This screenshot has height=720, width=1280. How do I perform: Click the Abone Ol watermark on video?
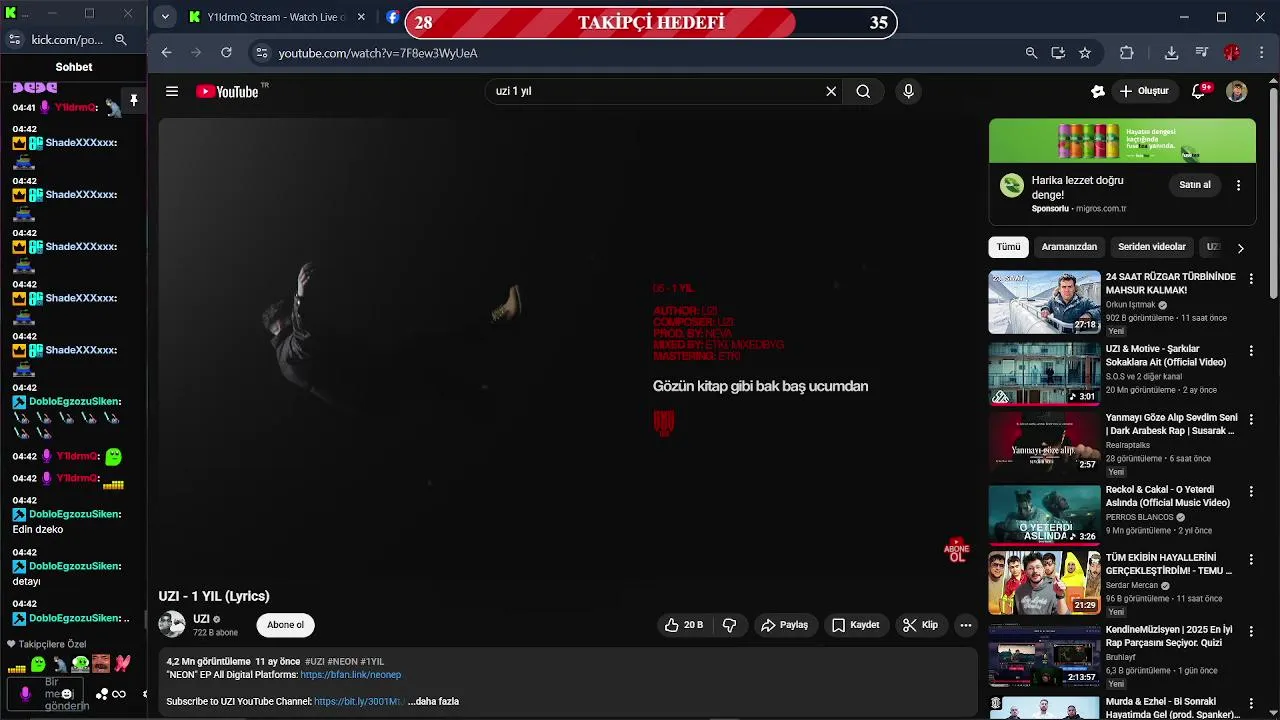point(957,550)
